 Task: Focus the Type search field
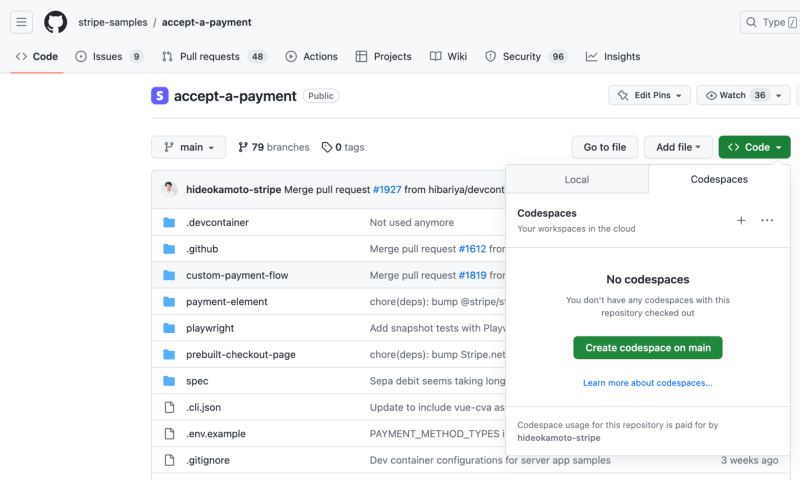pyautogui.click(x=770, y=22)
